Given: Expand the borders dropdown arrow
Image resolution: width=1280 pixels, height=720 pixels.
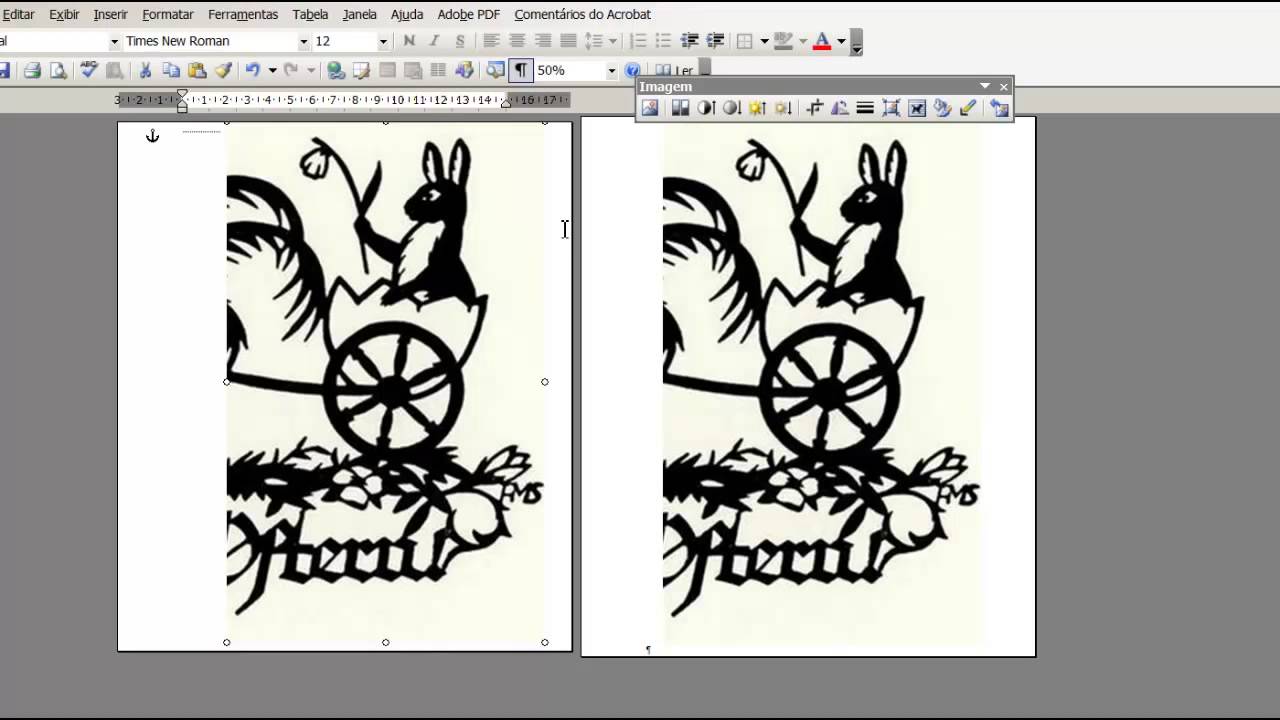Looking at the screenshot, I should coord(764,41).
